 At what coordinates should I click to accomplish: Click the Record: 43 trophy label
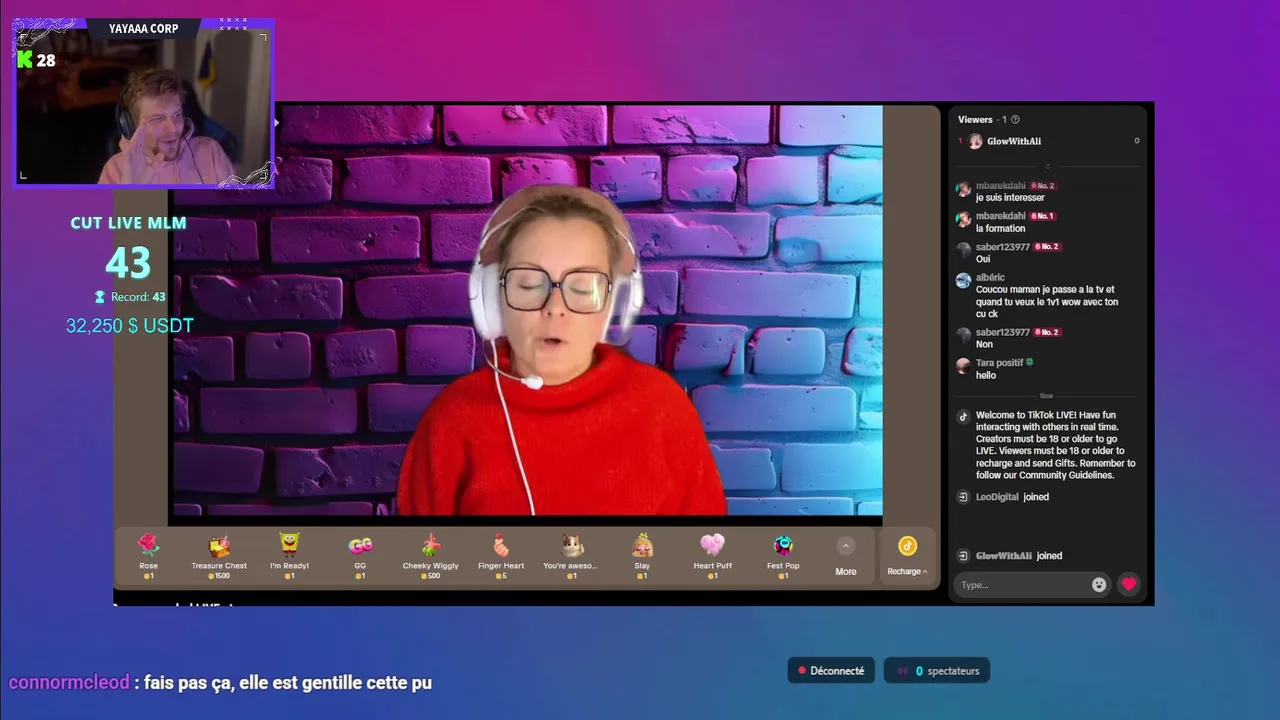(129, 297)
